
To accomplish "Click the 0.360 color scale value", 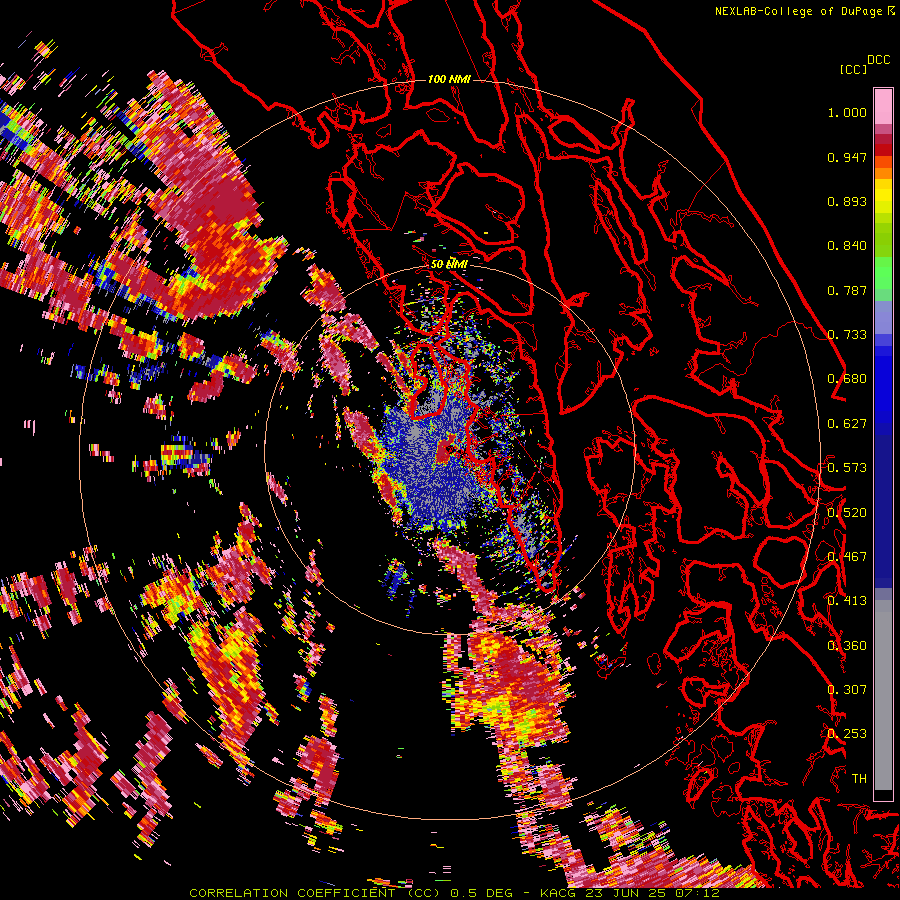I will click(847, 646).
